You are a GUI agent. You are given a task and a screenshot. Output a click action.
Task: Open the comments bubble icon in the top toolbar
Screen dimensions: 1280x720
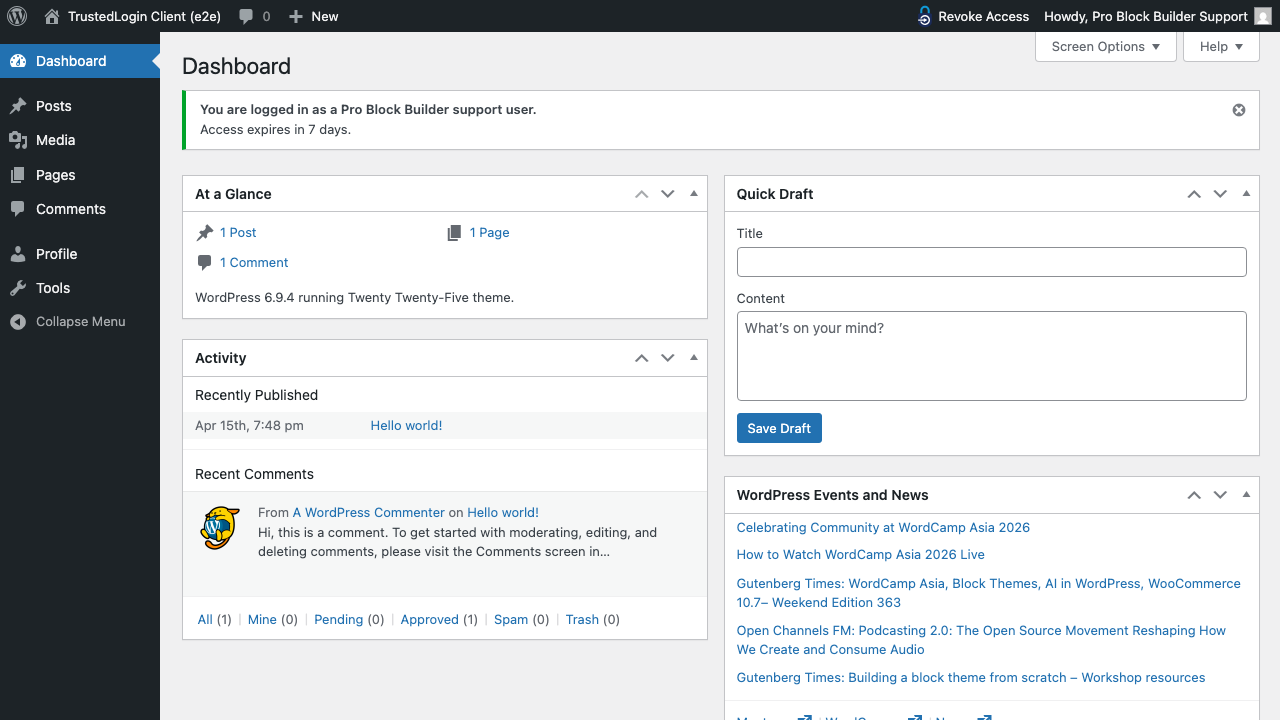pos(246,16)
